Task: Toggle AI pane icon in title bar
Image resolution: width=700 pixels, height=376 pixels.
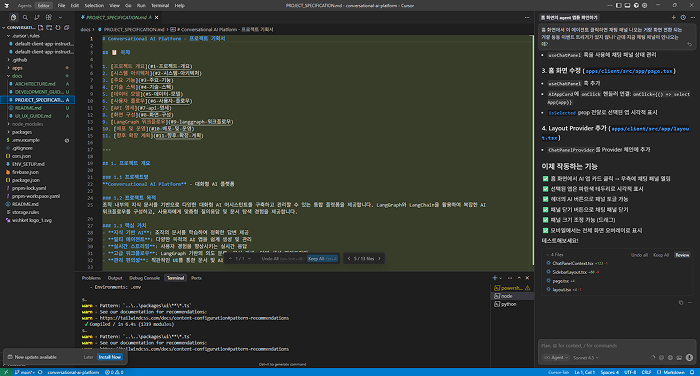Action: (x=636, y=5)
